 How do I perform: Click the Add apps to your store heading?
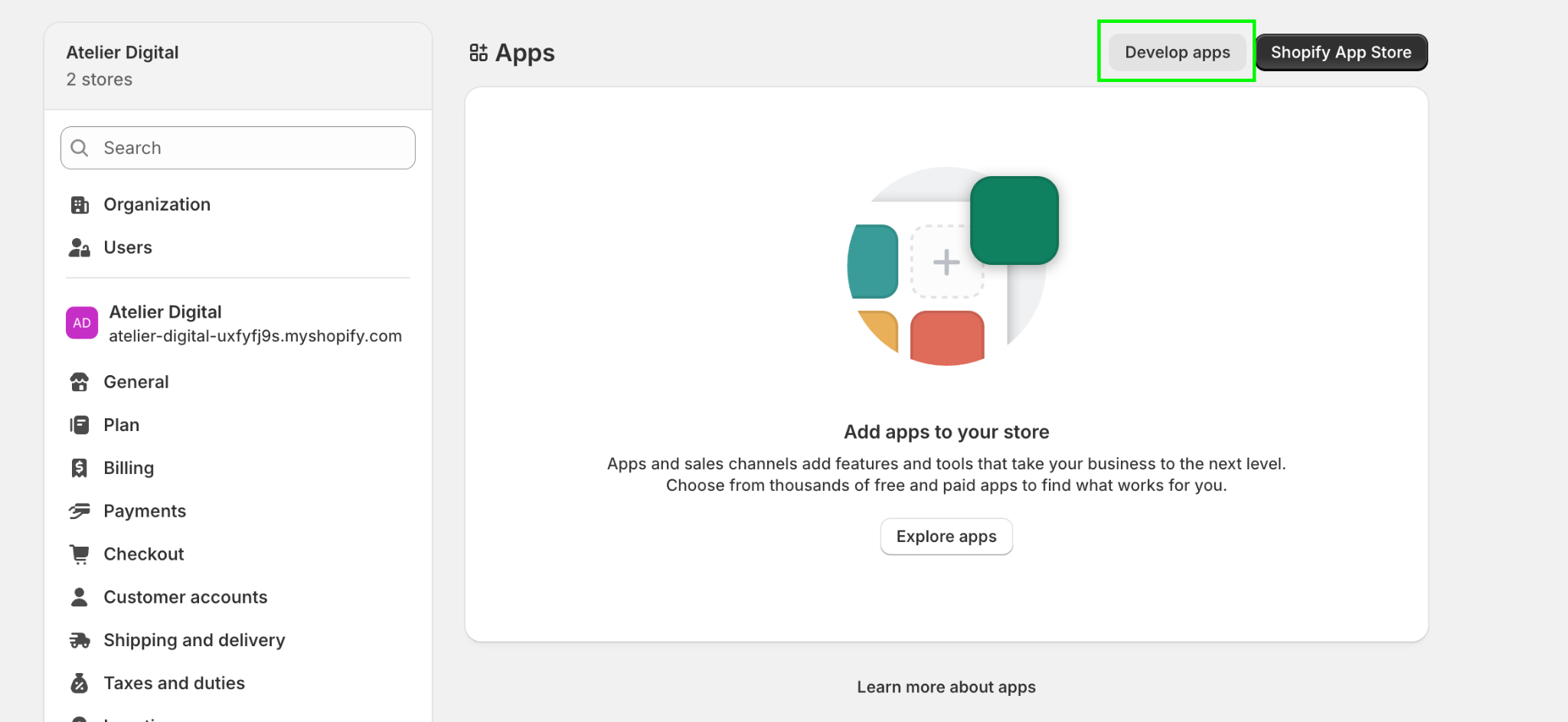946,432
